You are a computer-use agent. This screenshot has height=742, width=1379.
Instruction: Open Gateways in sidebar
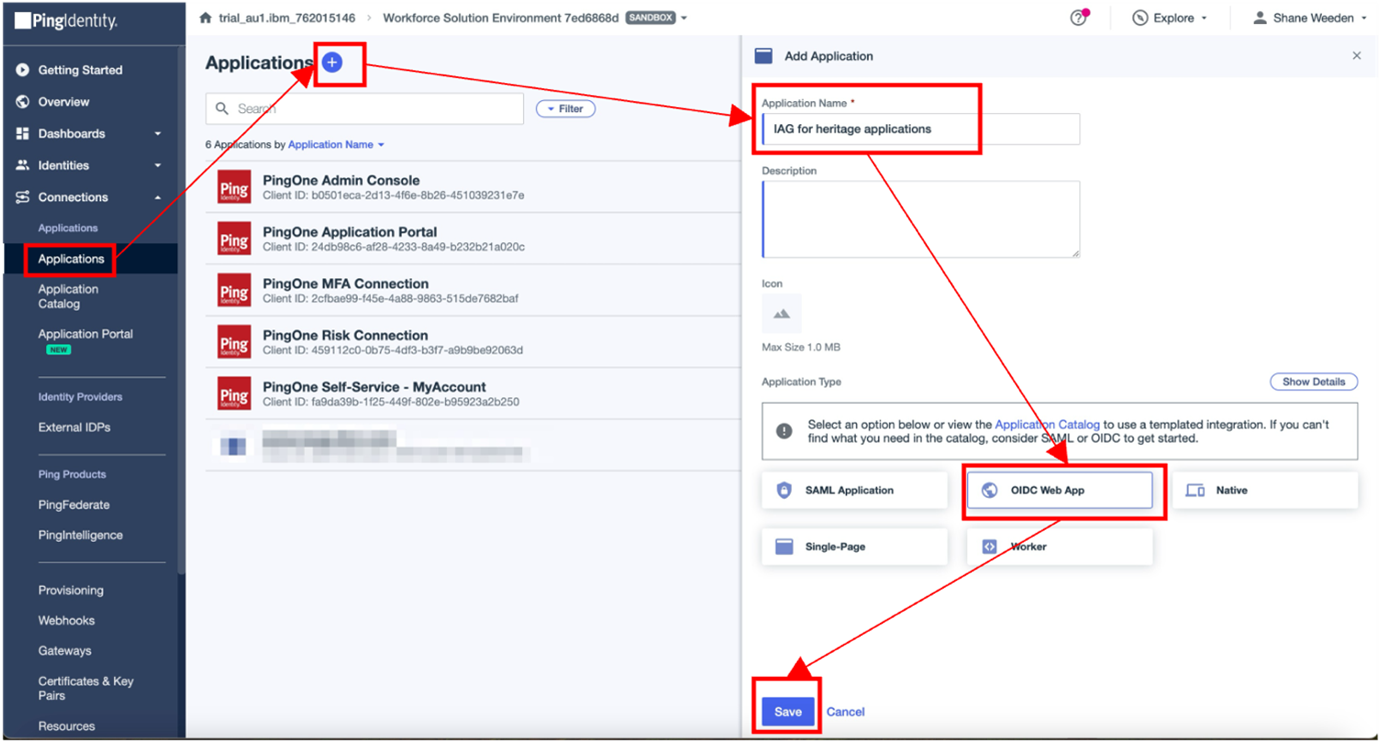[64, 651]
